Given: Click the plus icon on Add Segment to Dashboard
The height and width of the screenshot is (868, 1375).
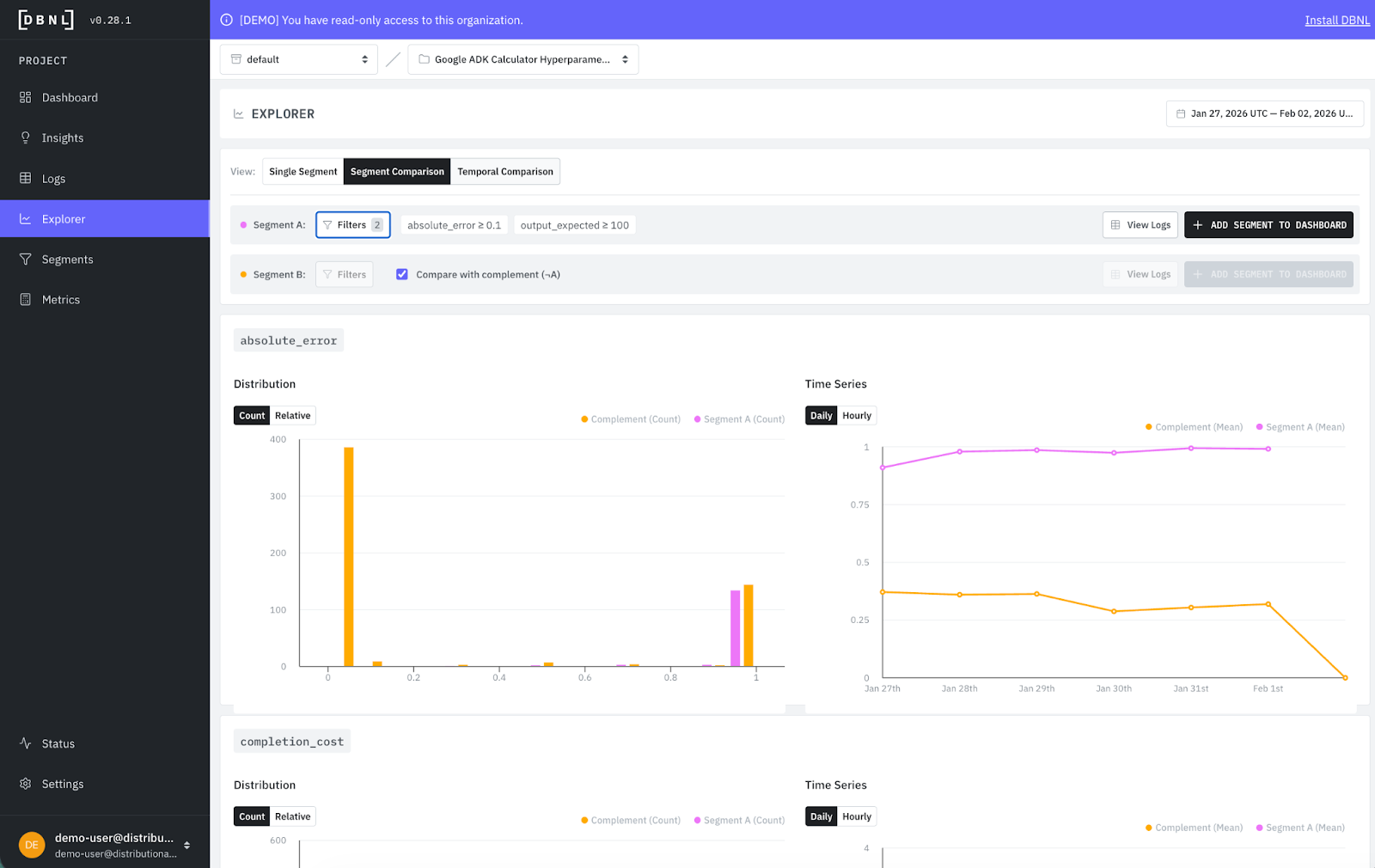Looking at the screenshot, I should point(1198,225).
